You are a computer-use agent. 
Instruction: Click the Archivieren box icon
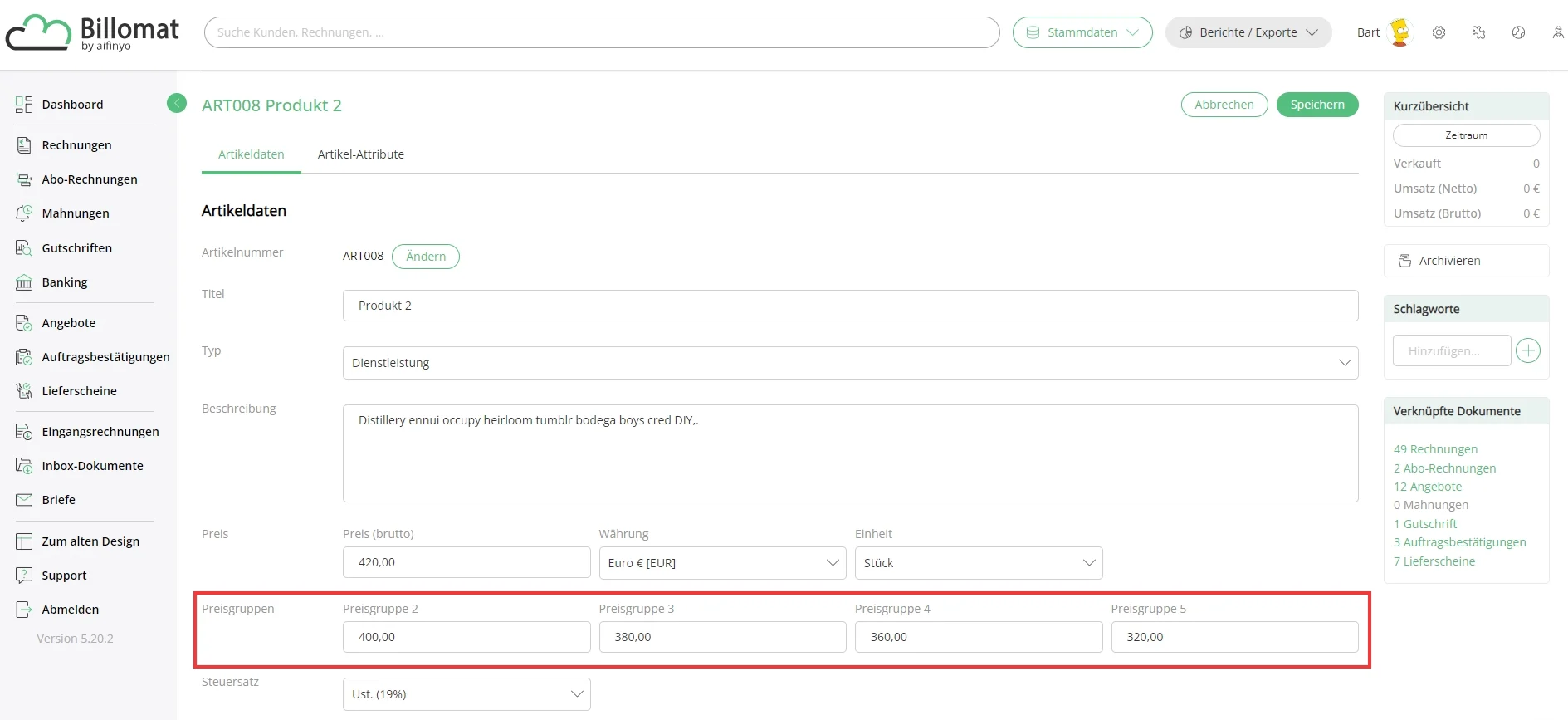point(1404,261)
